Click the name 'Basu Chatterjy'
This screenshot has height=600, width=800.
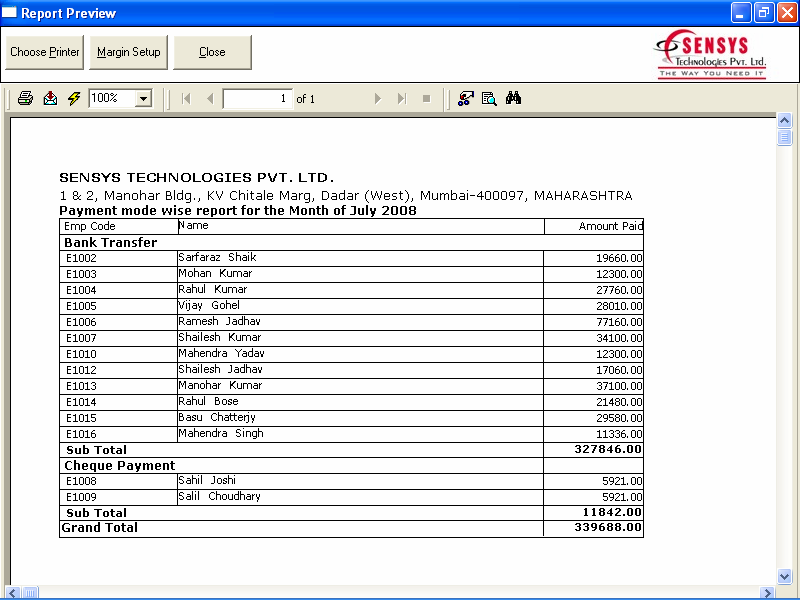click(217, 417)
